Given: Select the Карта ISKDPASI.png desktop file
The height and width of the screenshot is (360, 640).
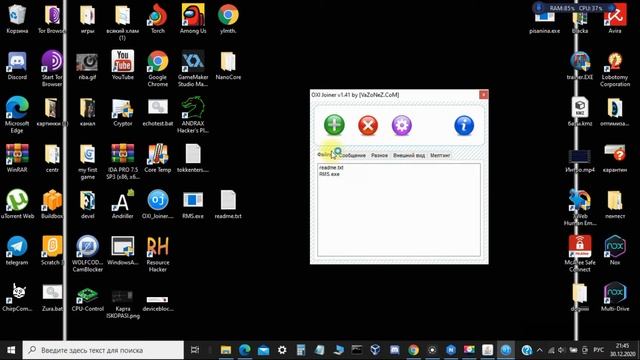Looking at the screenshot, I should [122, 304].
